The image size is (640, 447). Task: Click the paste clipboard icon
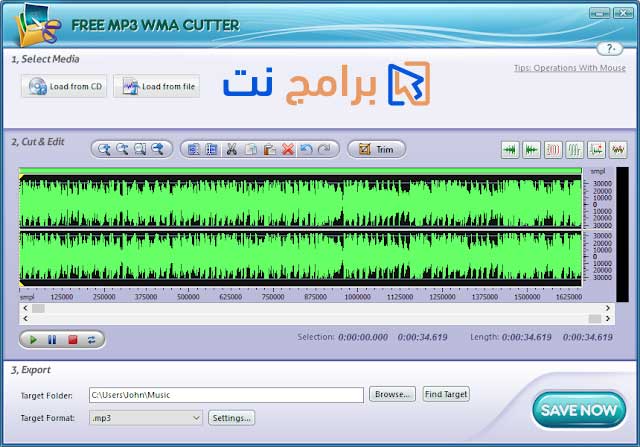(269, 149)
